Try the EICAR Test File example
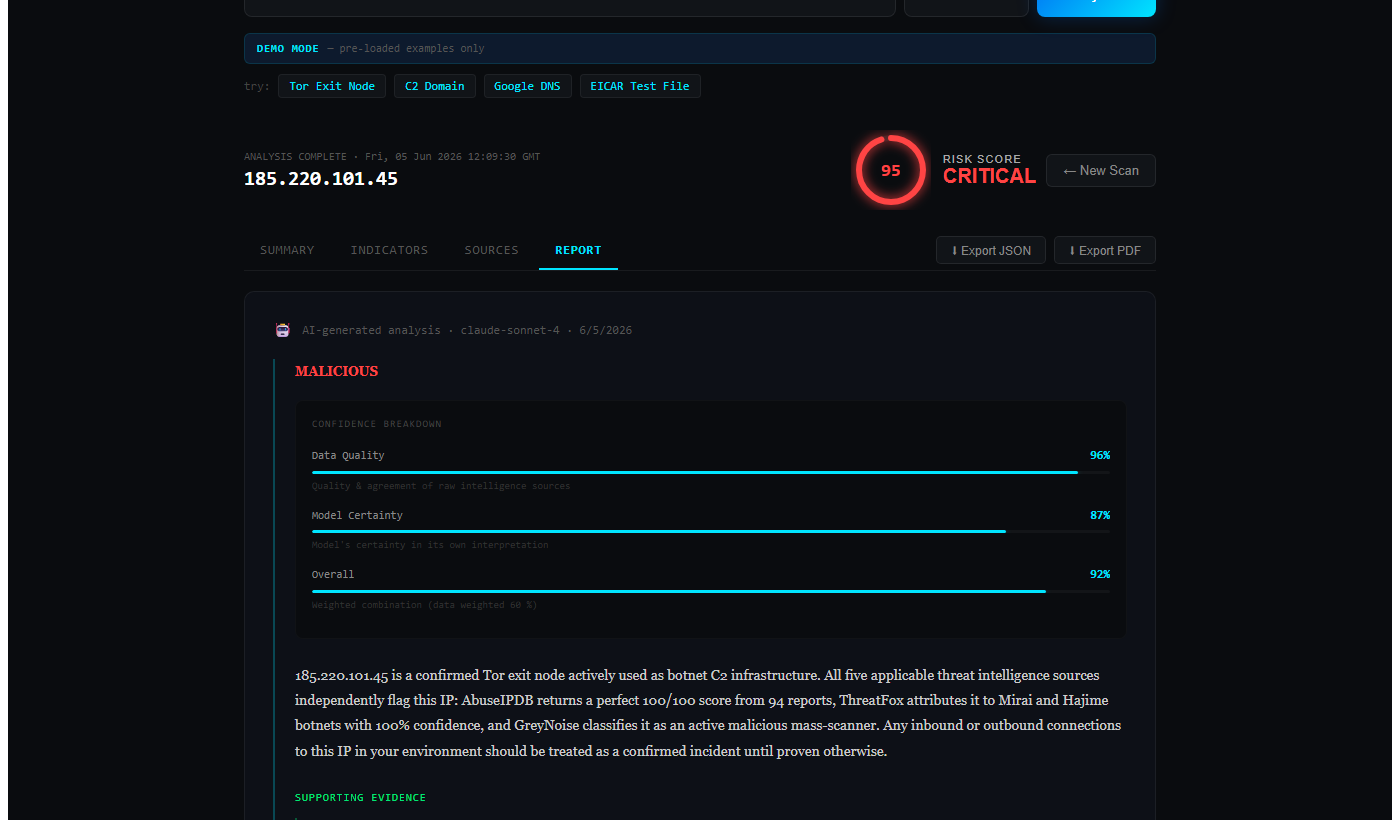1400x820 pixels. tap(640, 86)
